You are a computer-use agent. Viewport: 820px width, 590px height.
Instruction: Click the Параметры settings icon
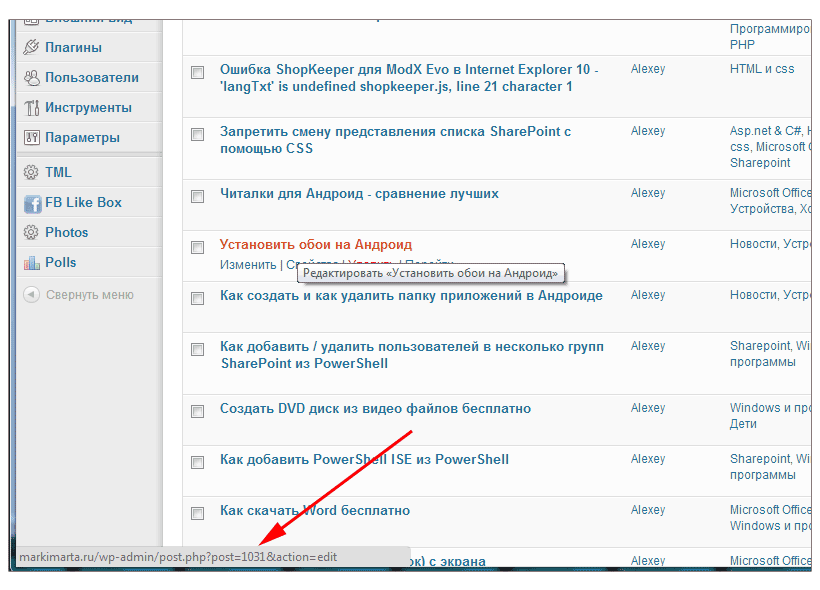coord(31,138)
